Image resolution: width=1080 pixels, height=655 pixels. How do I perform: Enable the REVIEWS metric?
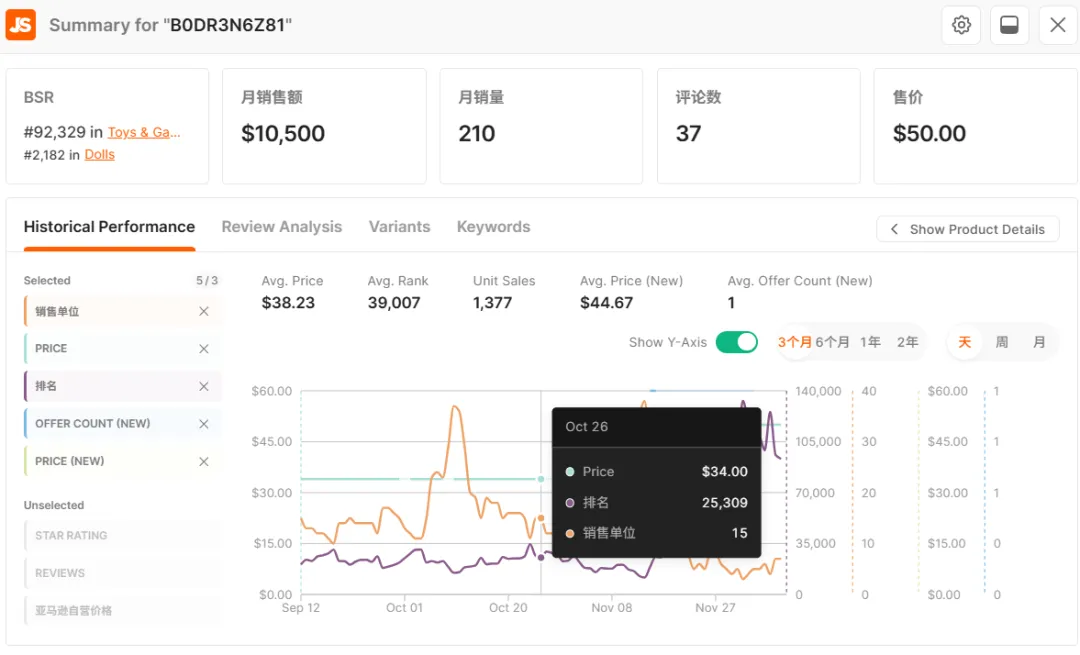(60, 573)
